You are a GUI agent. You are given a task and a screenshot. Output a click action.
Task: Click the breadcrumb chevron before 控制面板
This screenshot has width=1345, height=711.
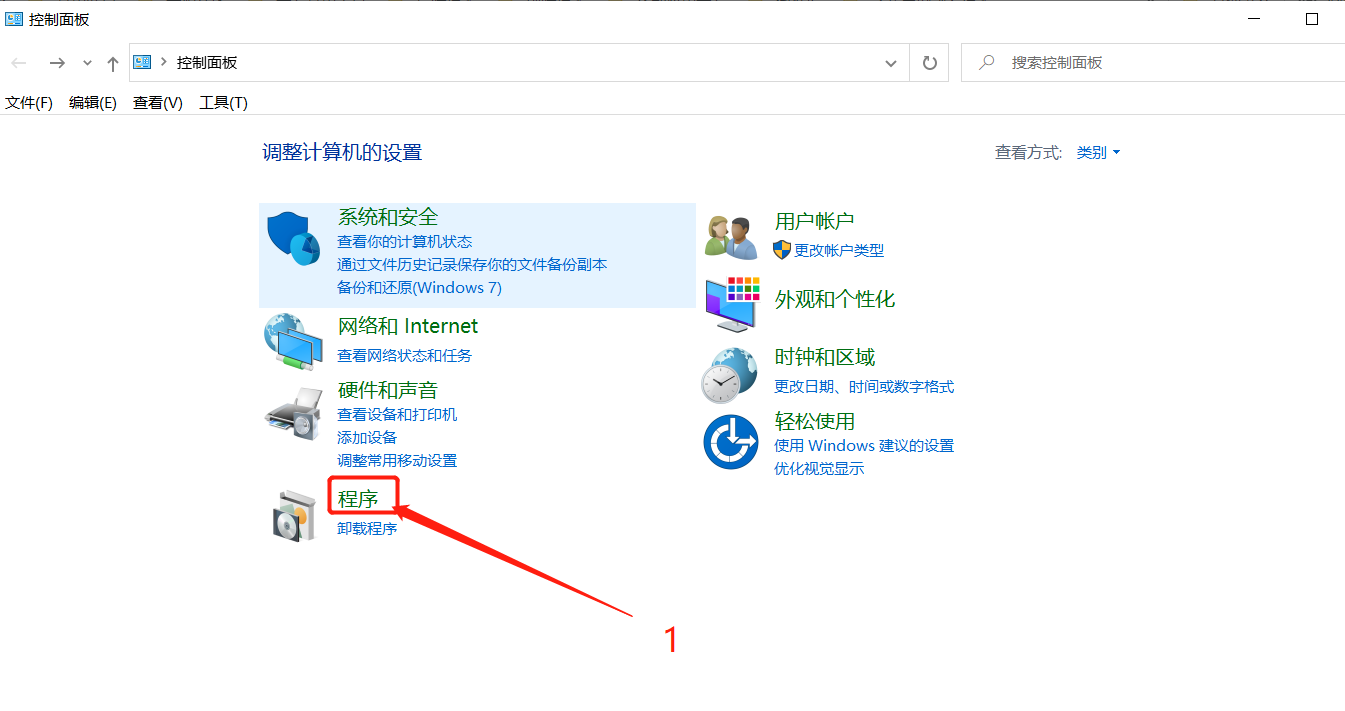pyautogui.click(x=163, y=62)
